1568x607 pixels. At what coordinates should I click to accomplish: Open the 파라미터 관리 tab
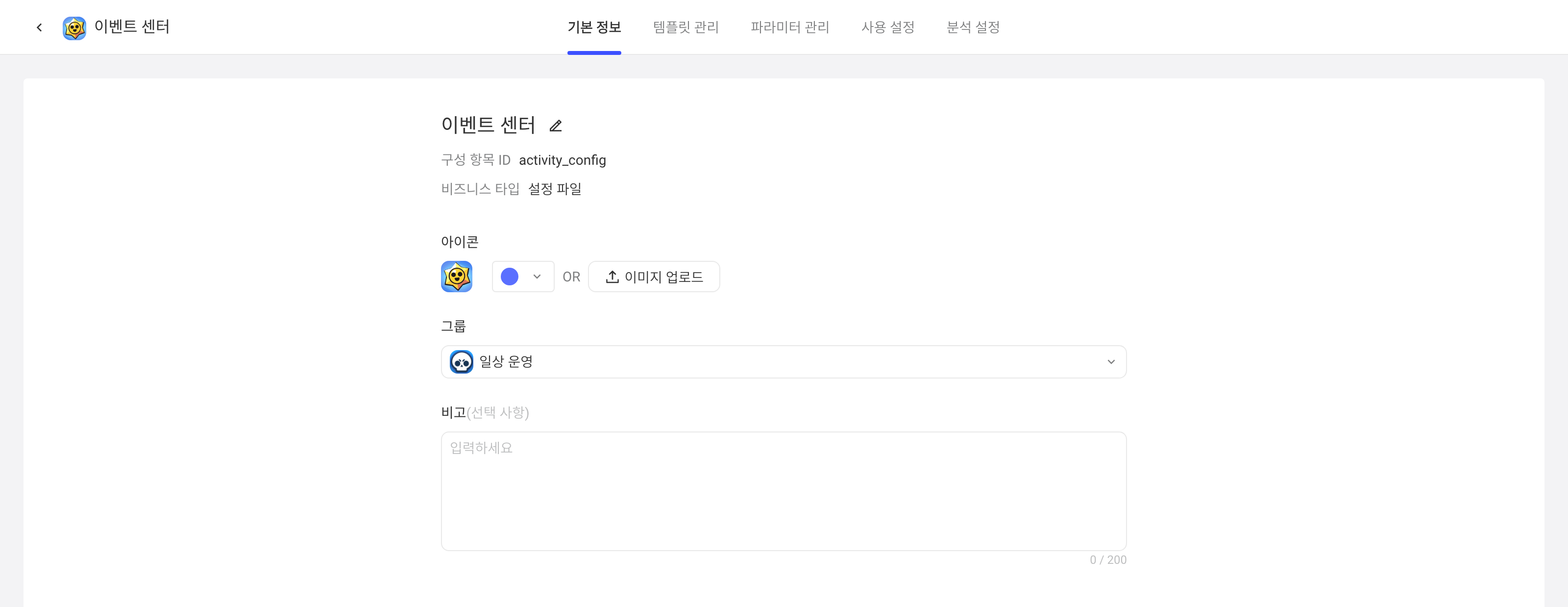tap(789, 27)
